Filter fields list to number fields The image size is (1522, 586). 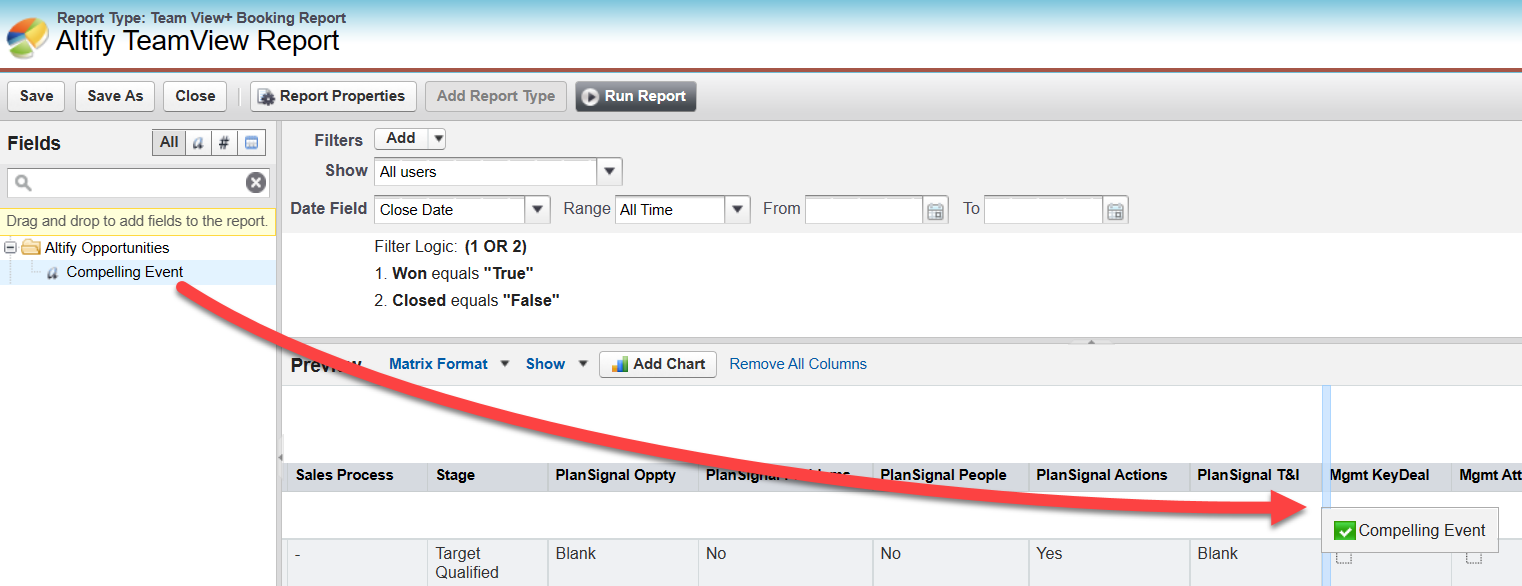pos(224,143)
